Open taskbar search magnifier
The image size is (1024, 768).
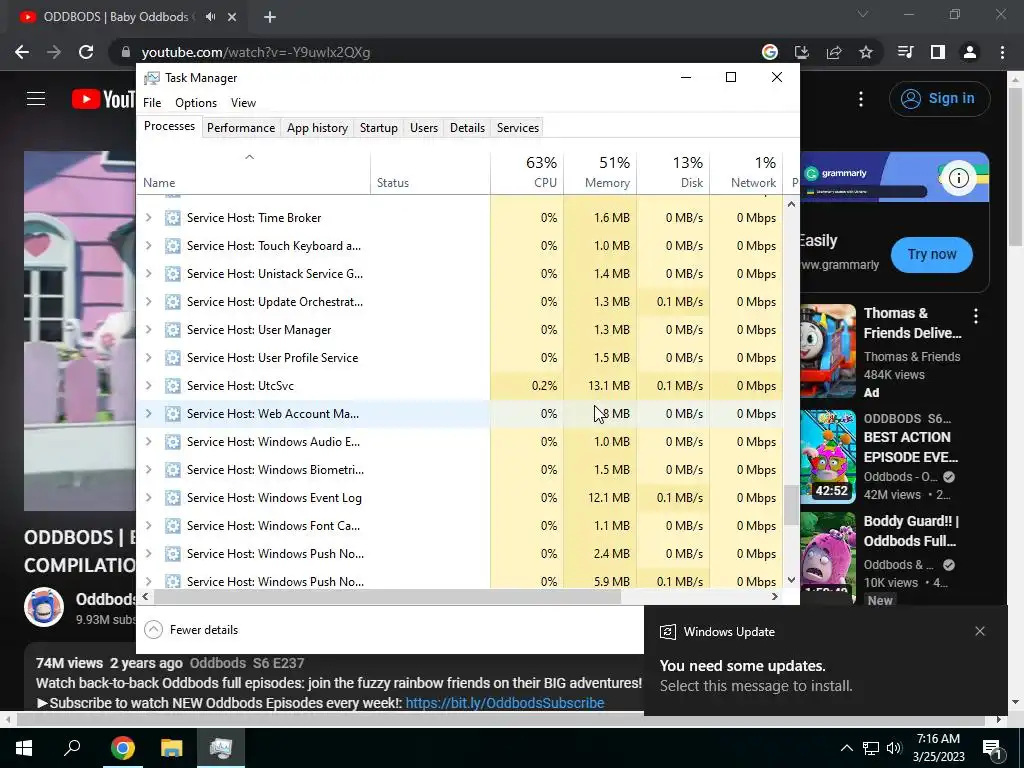tap(72, 748)
